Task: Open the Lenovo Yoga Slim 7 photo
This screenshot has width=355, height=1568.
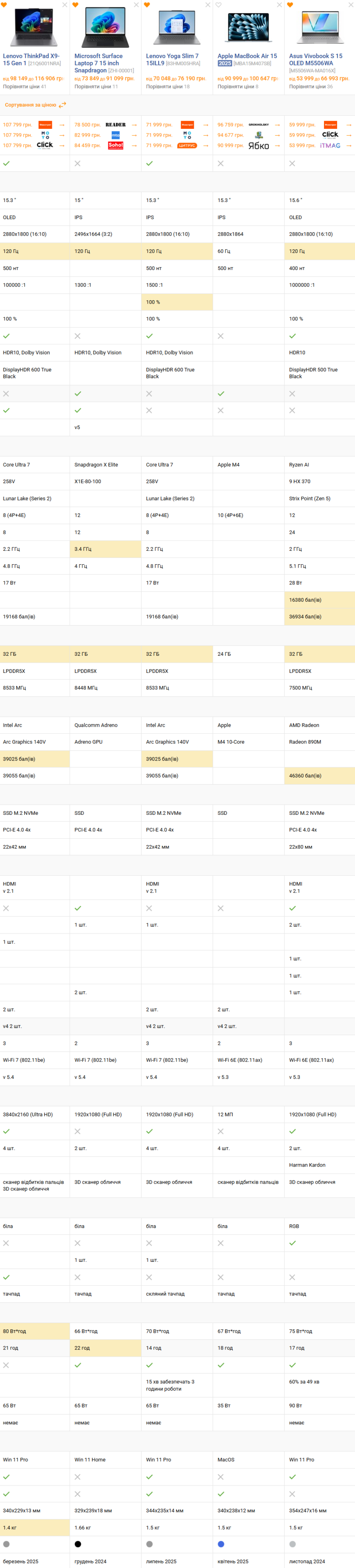Action: (x=177, y=27)
